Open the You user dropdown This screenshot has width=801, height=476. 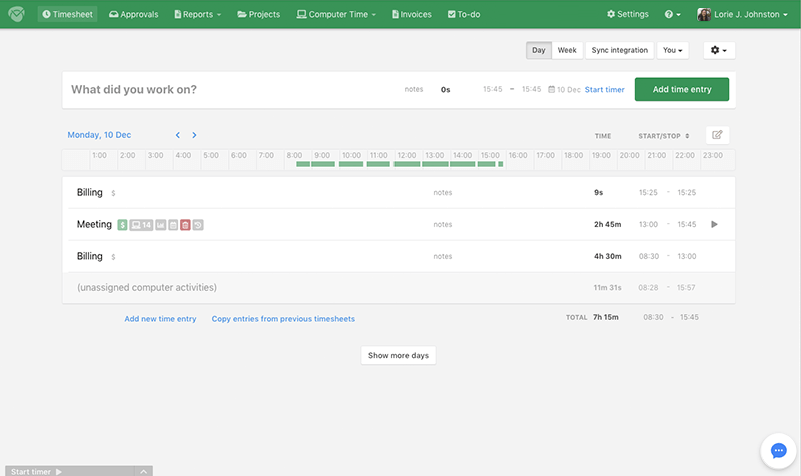click(672, 50)
